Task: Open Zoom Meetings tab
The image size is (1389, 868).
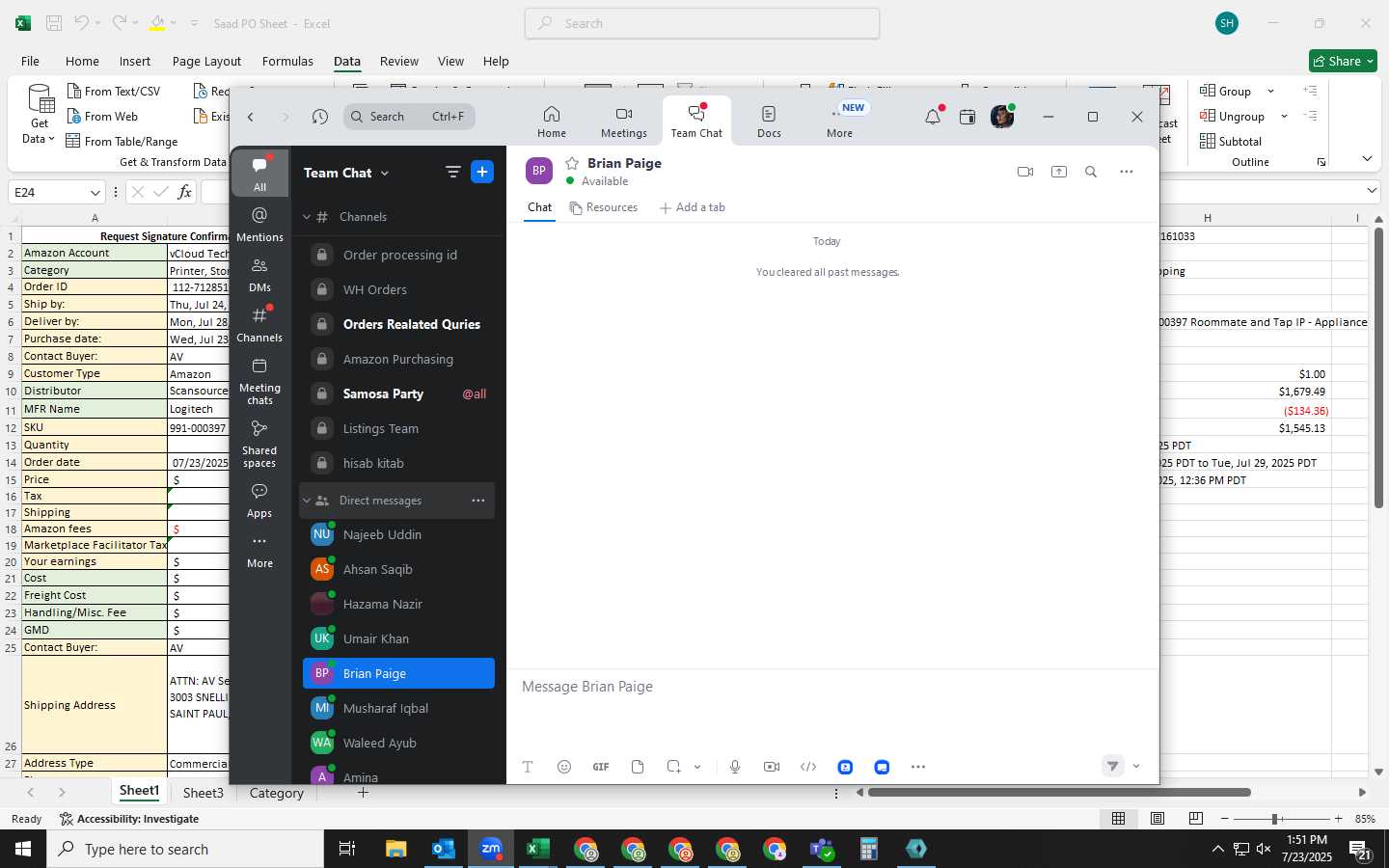Action: [x=624, y=122]
